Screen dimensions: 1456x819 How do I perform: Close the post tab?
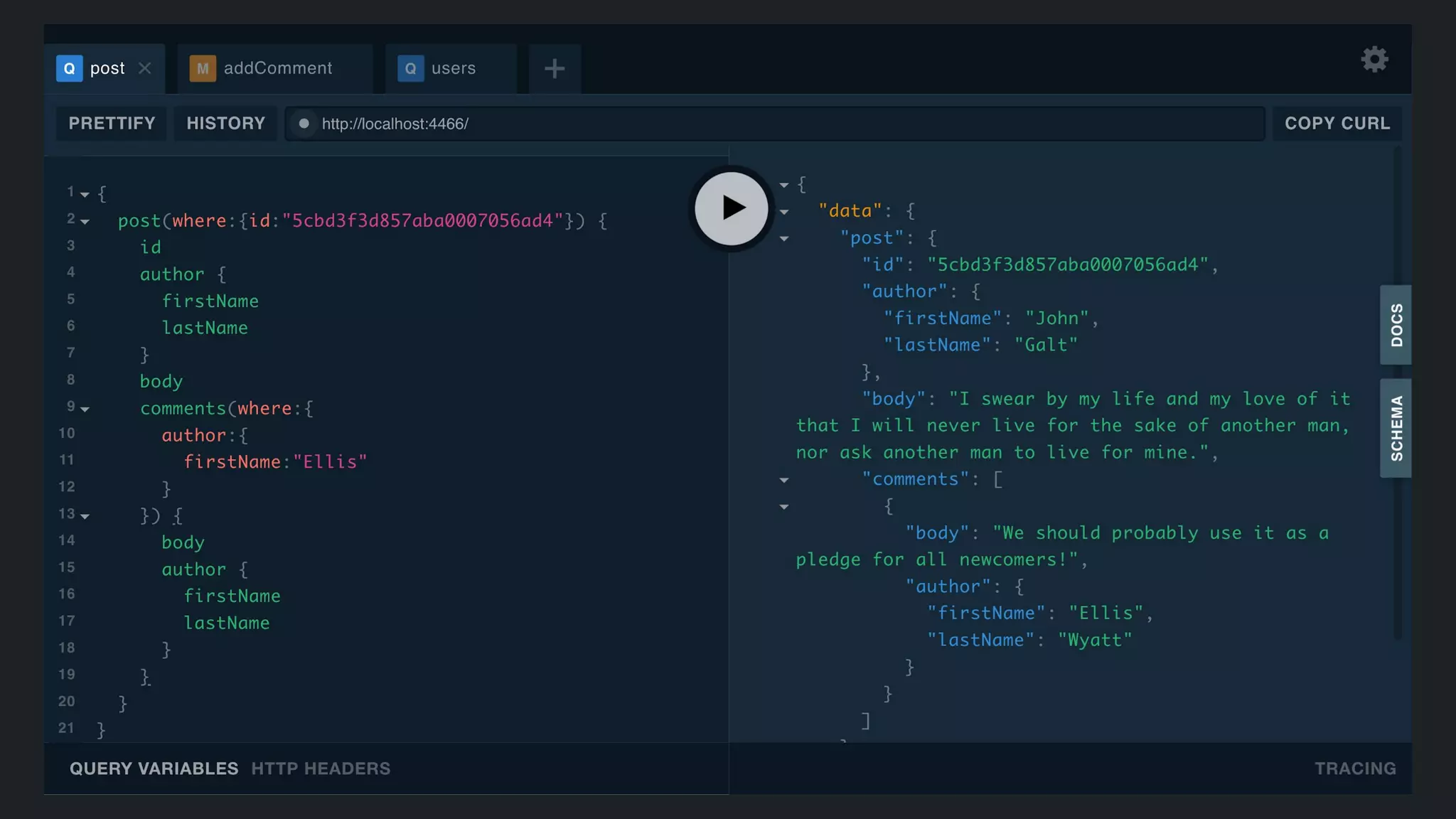[145, 68]
